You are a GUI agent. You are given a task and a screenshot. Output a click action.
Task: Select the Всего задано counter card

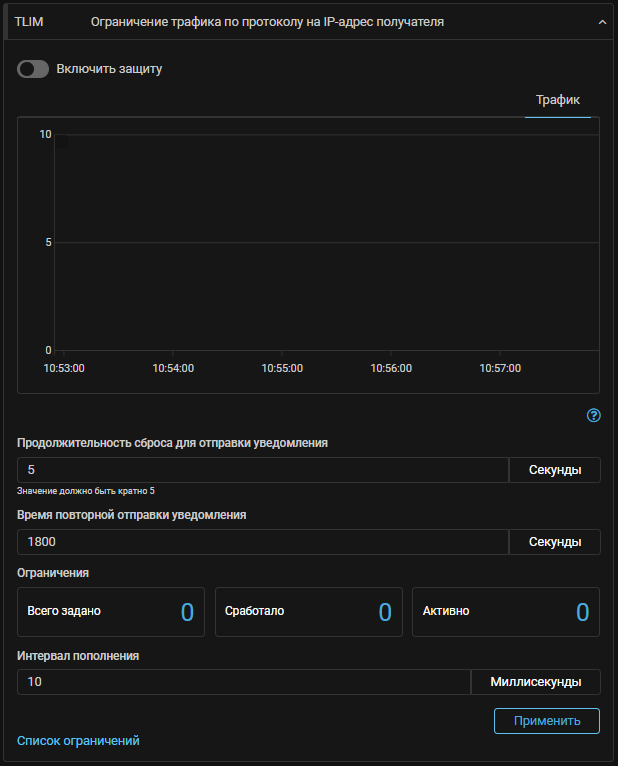point(111,612)
